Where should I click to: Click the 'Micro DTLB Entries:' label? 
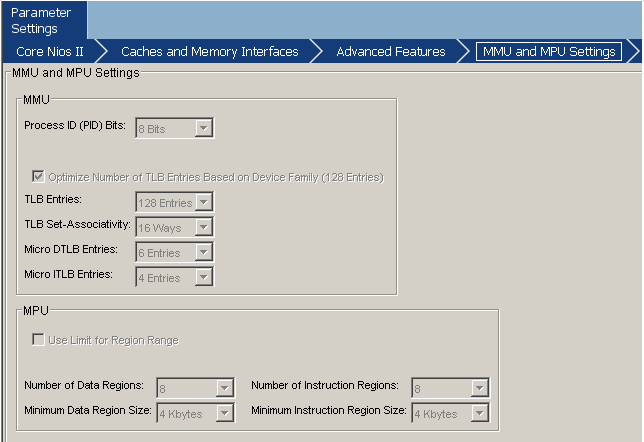(71, 249)
